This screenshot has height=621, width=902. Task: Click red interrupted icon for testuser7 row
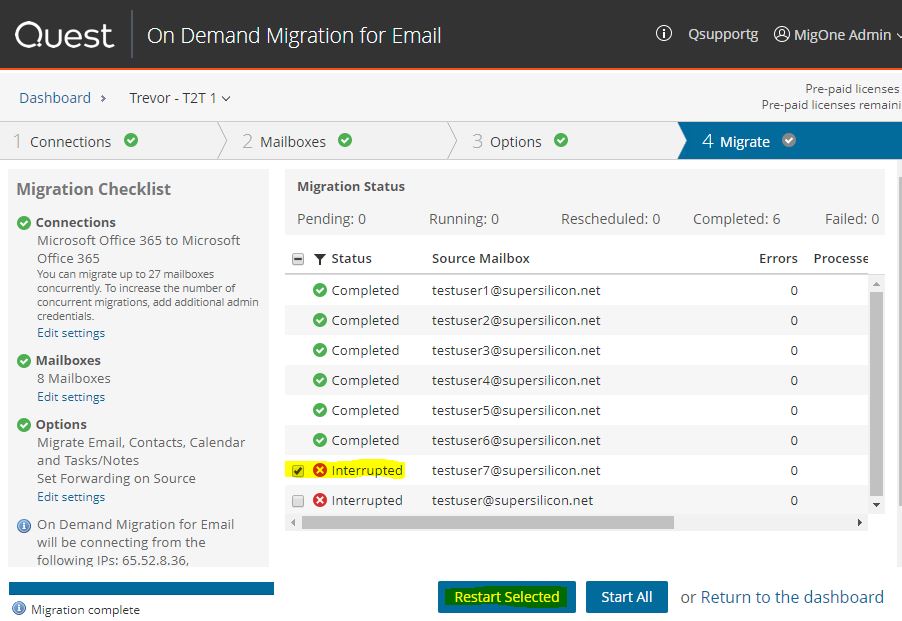click(320, 470)
